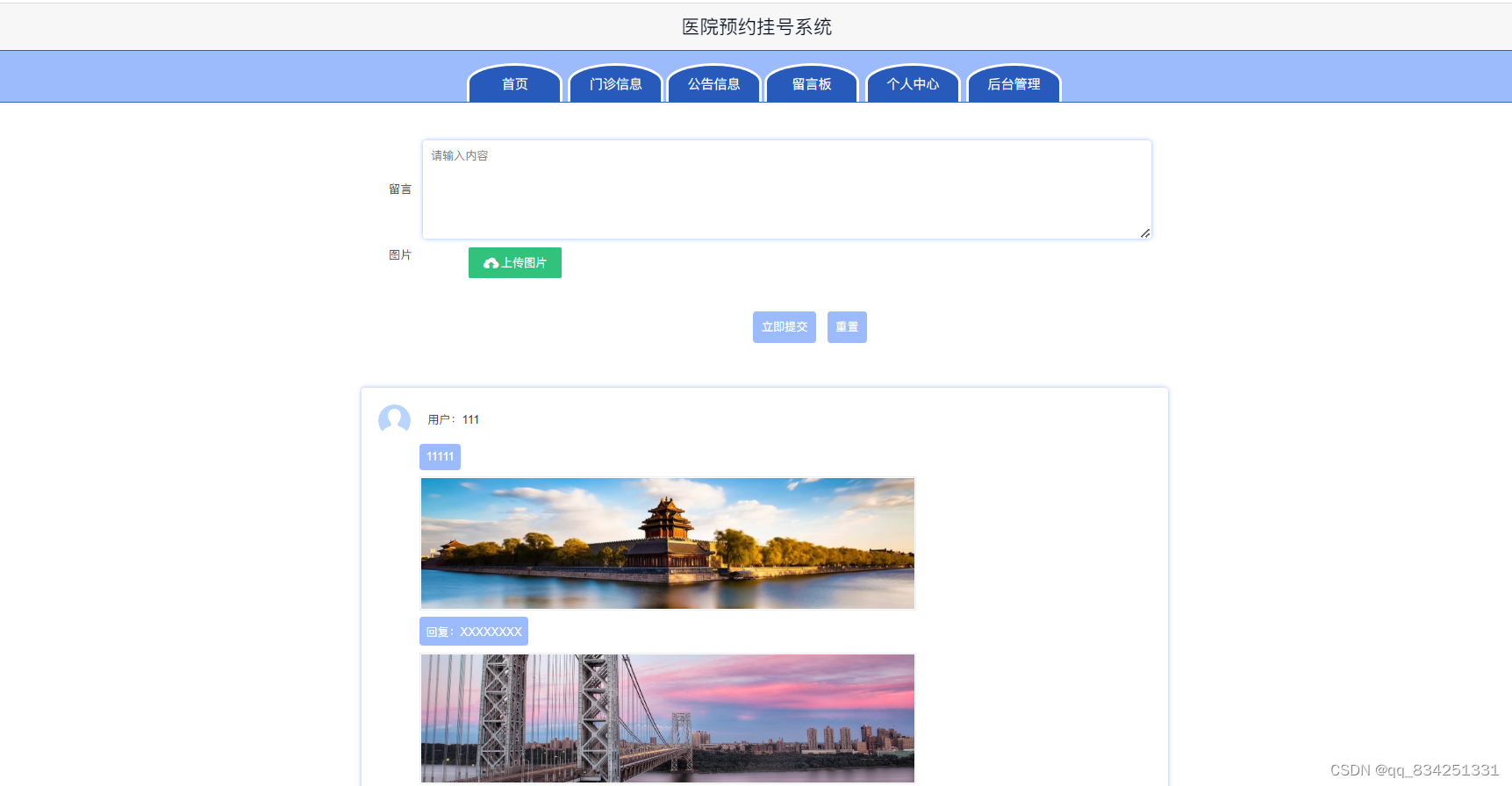
Task: Click inside the 留言 message textarea
Action: (787, 189)
